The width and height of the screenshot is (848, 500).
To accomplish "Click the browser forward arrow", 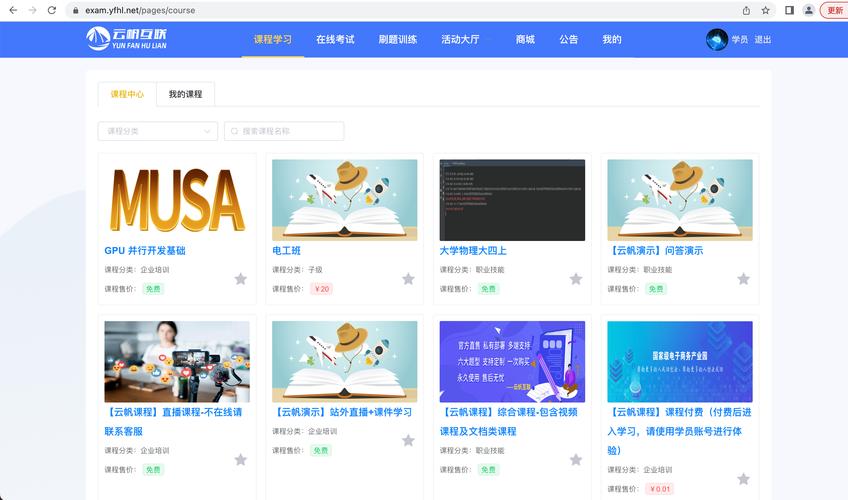I will [x=32, y=10].
